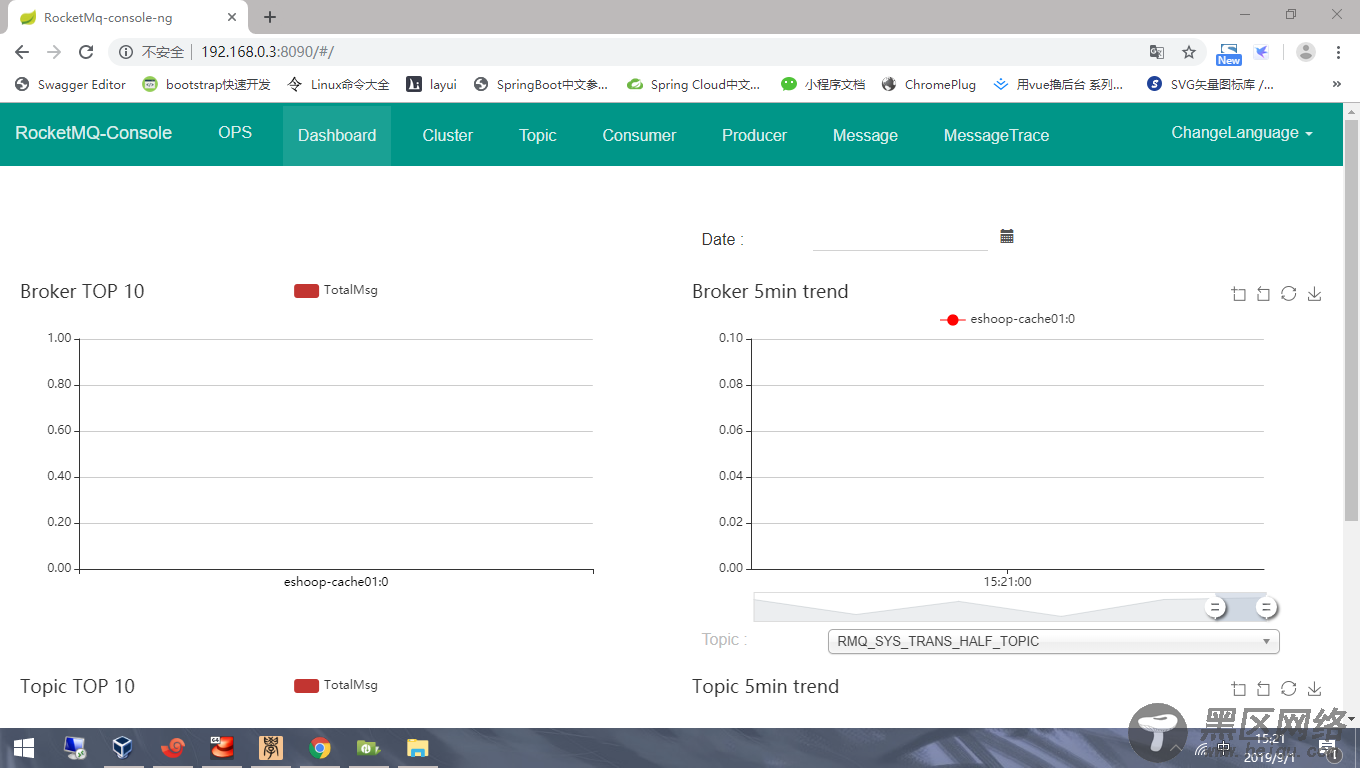Open the RMQ_SYS_TRANS_HALF_TOPIC topic selector
This screenshot has height=768, width=1360.
click(1054, 641)
